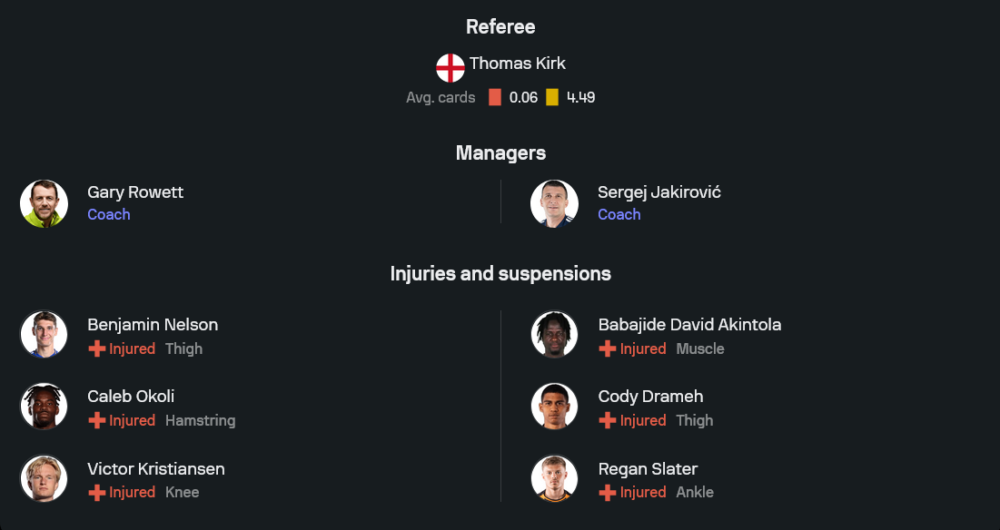This screenshot has height=530, width=1000.
Task: Open manager Gary Rowett's name link
Action: point(135,192)
